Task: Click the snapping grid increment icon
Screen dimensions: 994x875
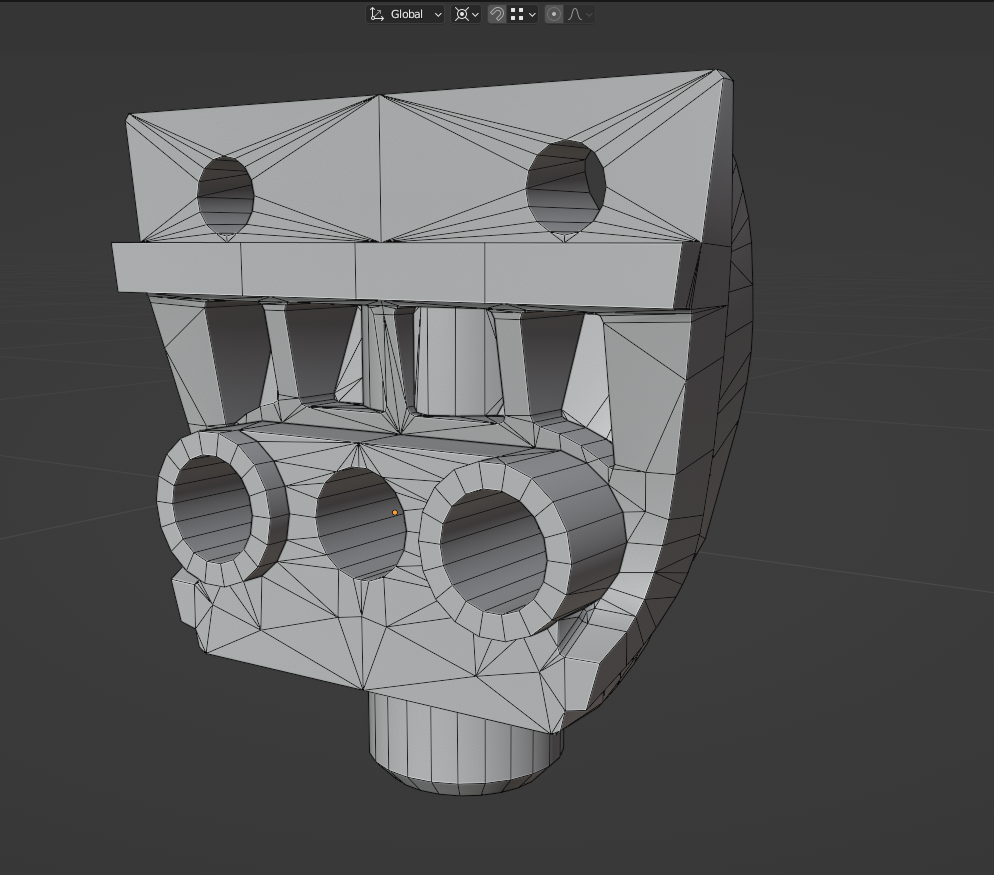Action: coord(517,14)
